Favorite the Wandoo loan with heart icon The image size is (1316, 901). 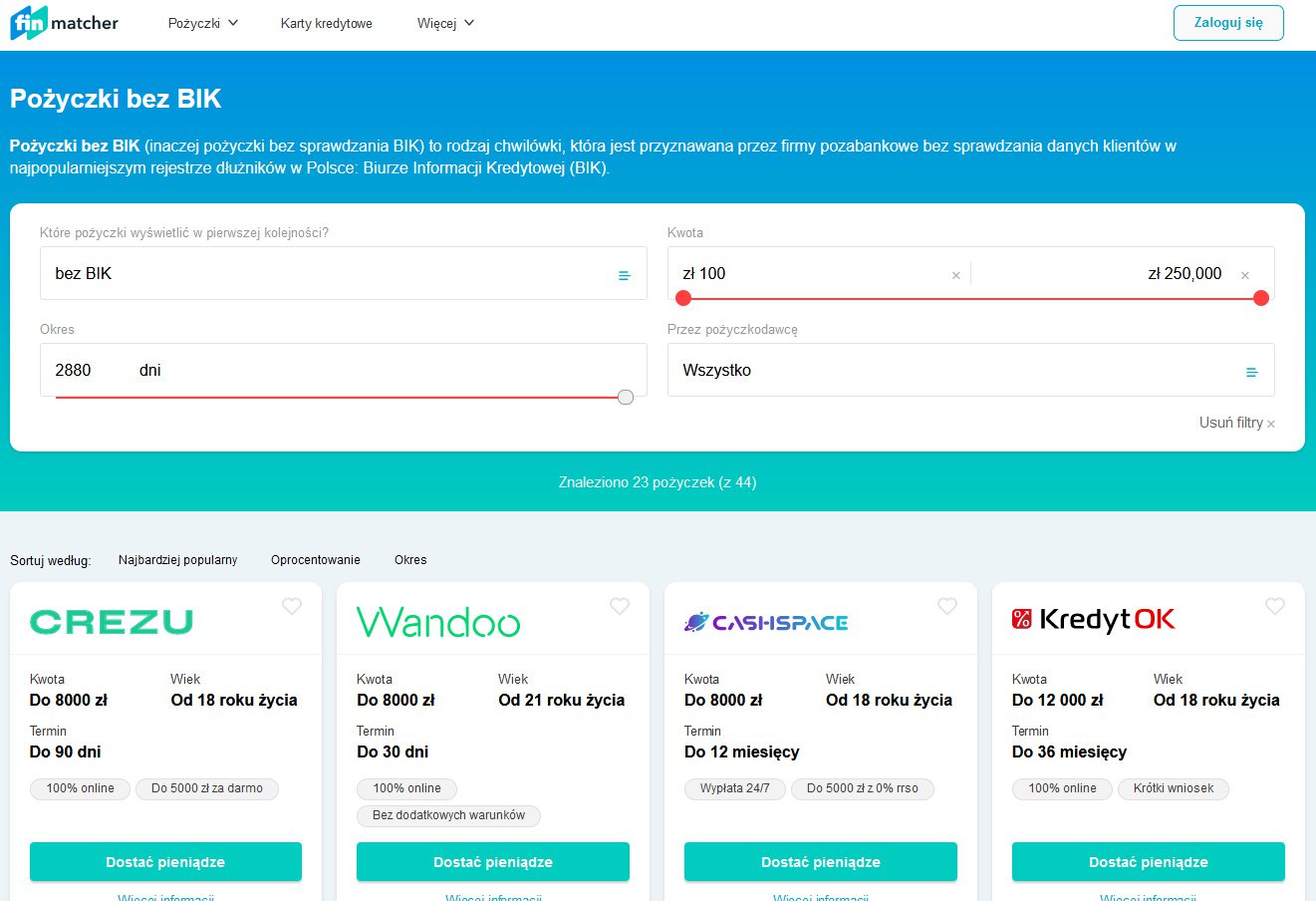click(x=620, y=606)
